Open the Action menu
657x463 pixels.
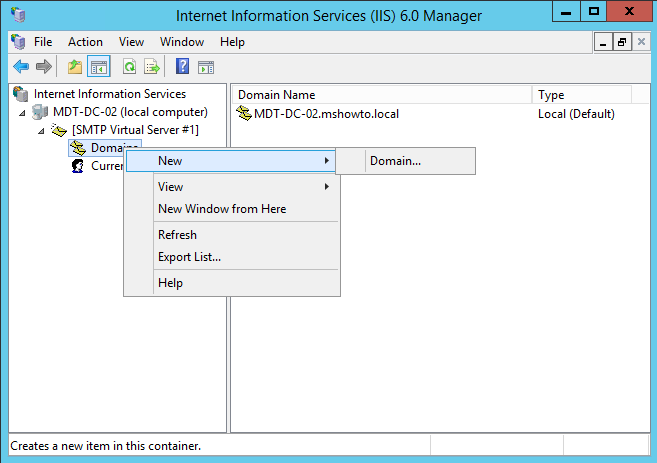pyautogui.click(x=85, y=42)
